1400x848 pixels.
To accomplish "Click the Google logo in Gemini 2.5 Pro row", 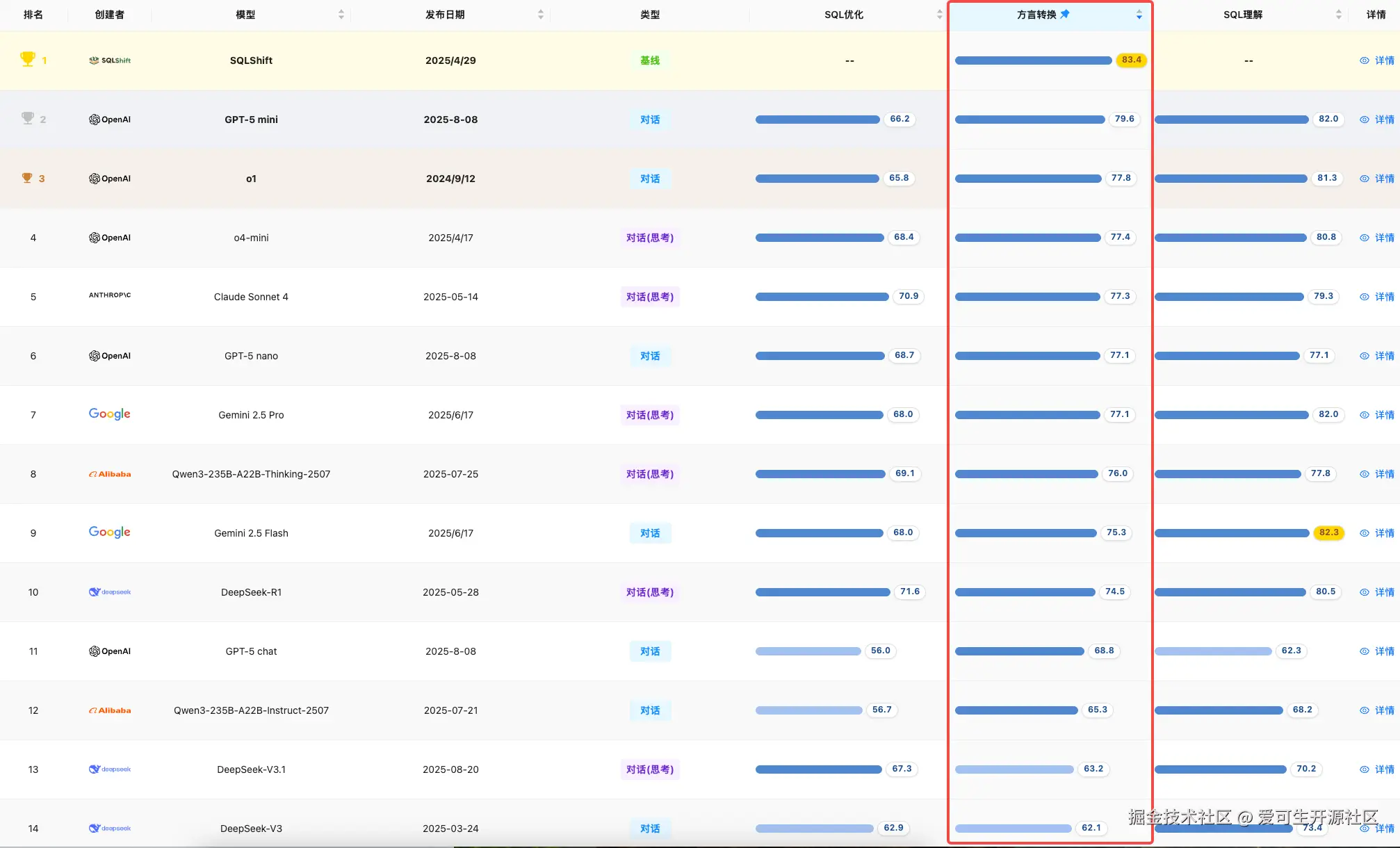I will 110,414.
